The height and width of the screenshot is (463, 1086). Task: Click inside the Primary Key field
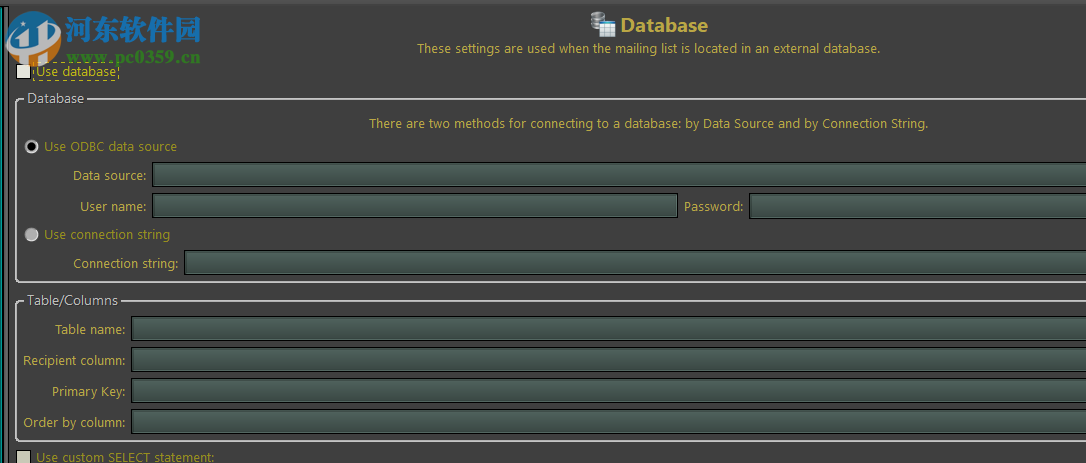[x=608, y=391]
